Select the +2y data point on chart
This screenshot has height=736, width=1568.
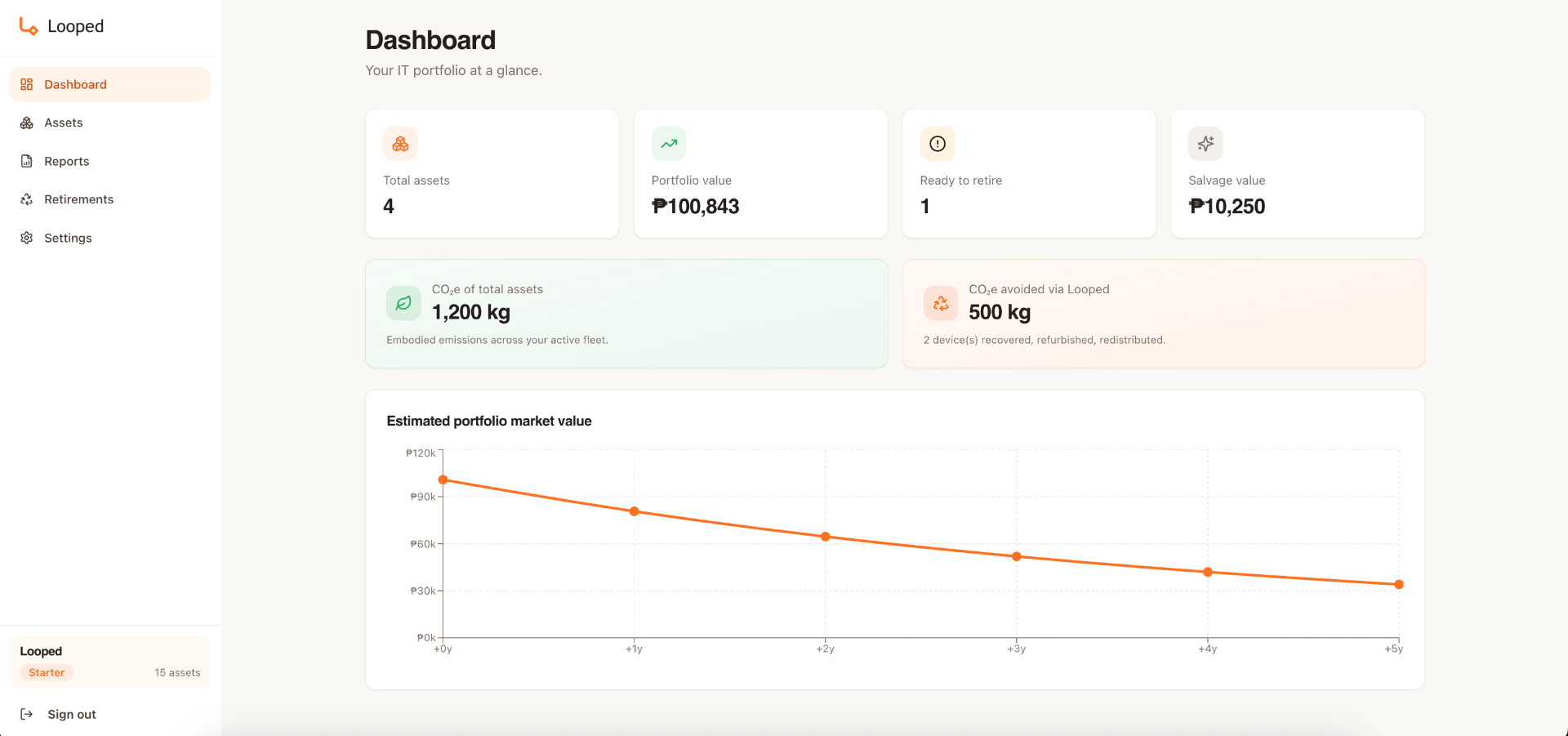[x=826, y=537]
